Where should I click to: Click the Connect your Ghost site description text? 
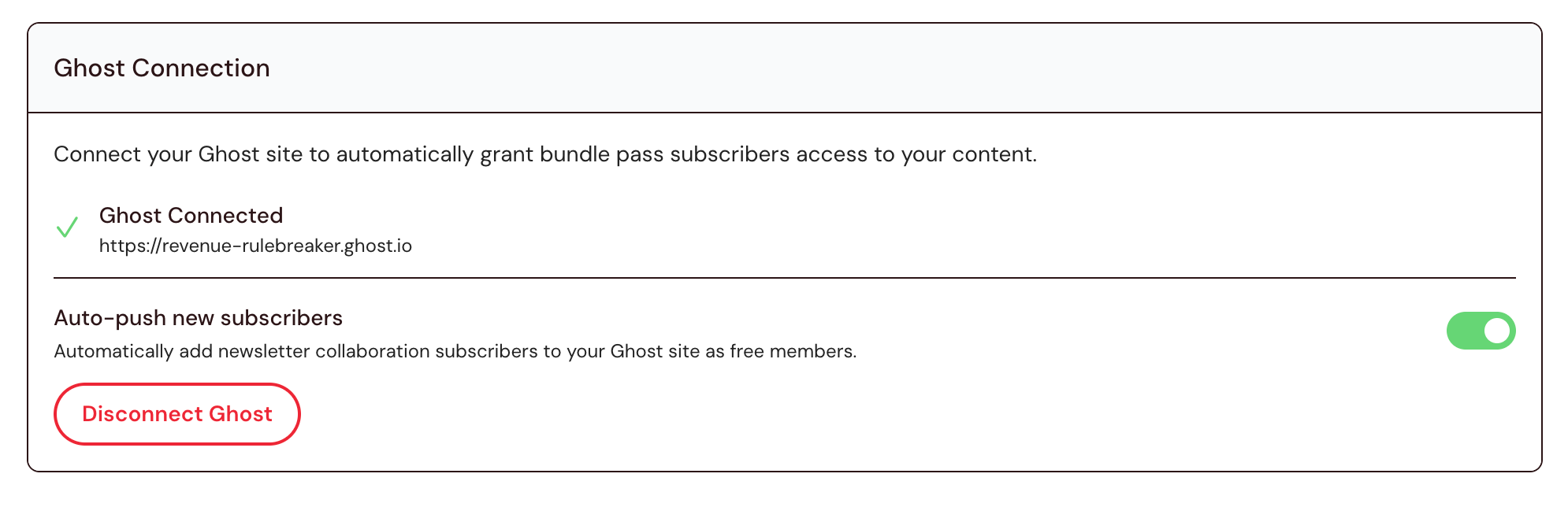(544, 154)
